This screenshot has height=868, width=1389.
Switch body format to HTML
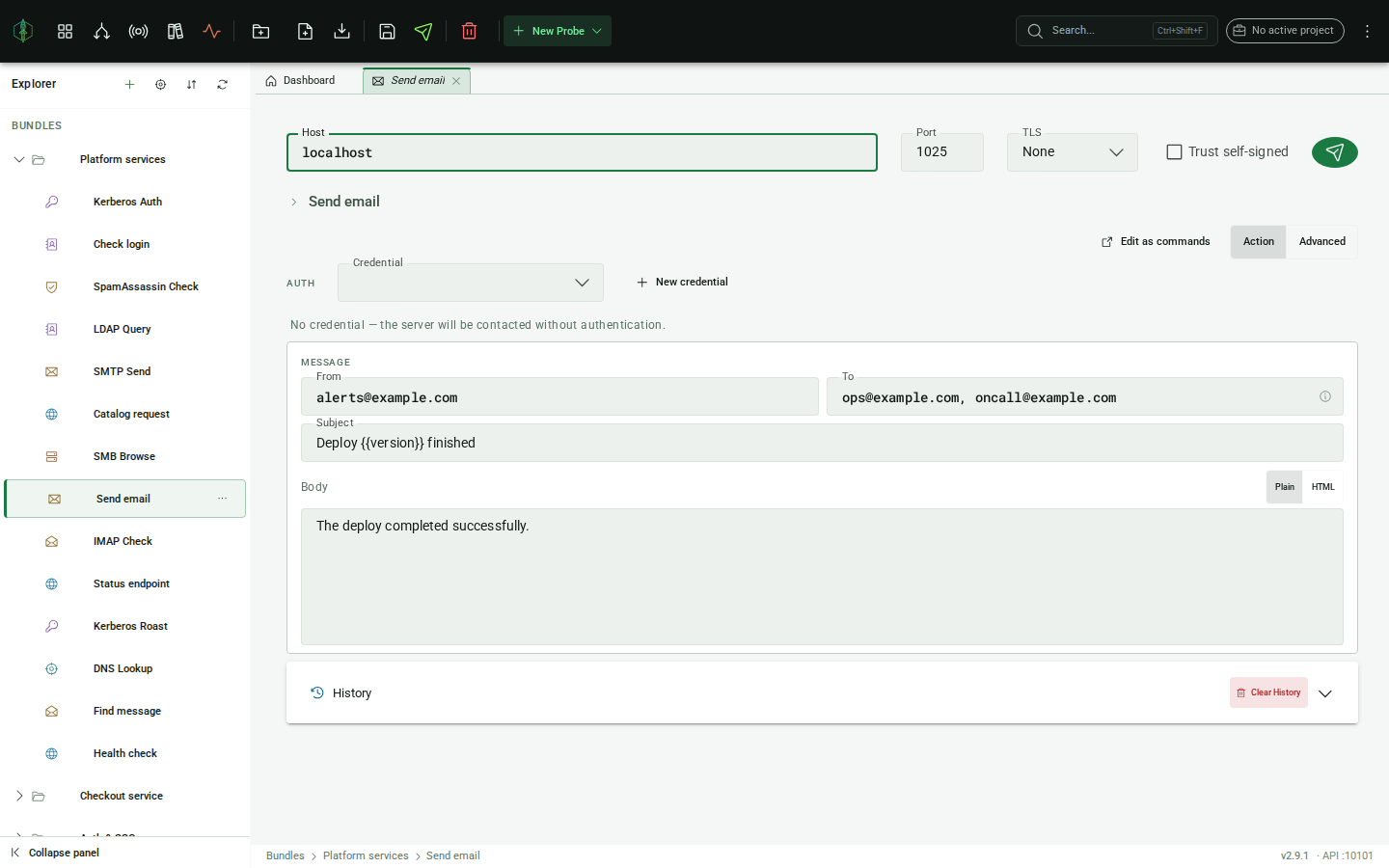[x=1322, y=487]
